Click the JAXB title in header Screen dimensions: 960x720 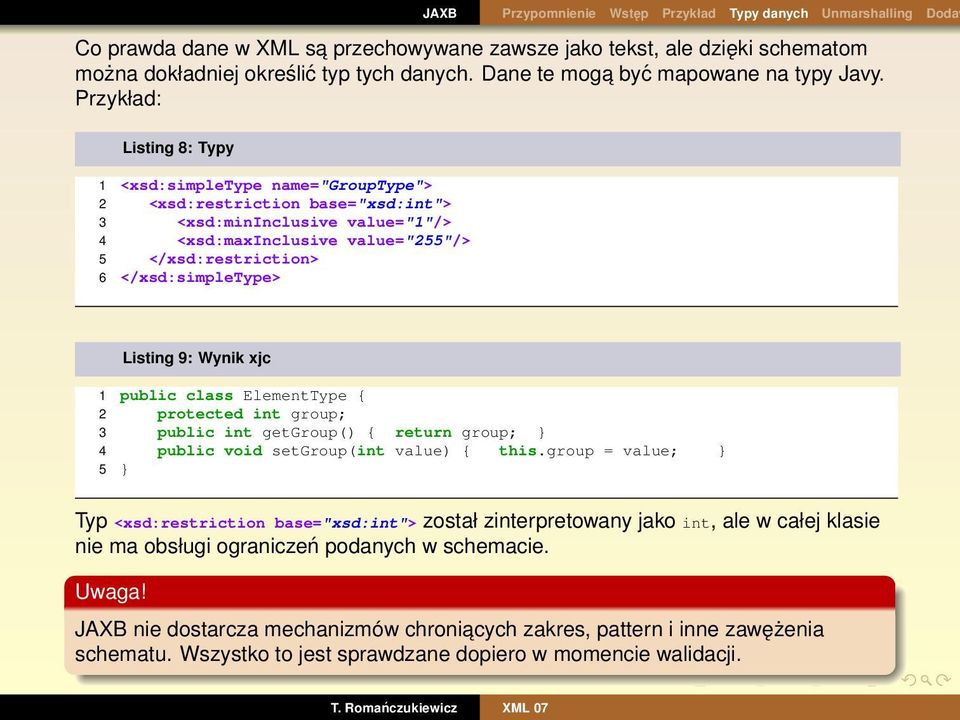tap(440, 13)
